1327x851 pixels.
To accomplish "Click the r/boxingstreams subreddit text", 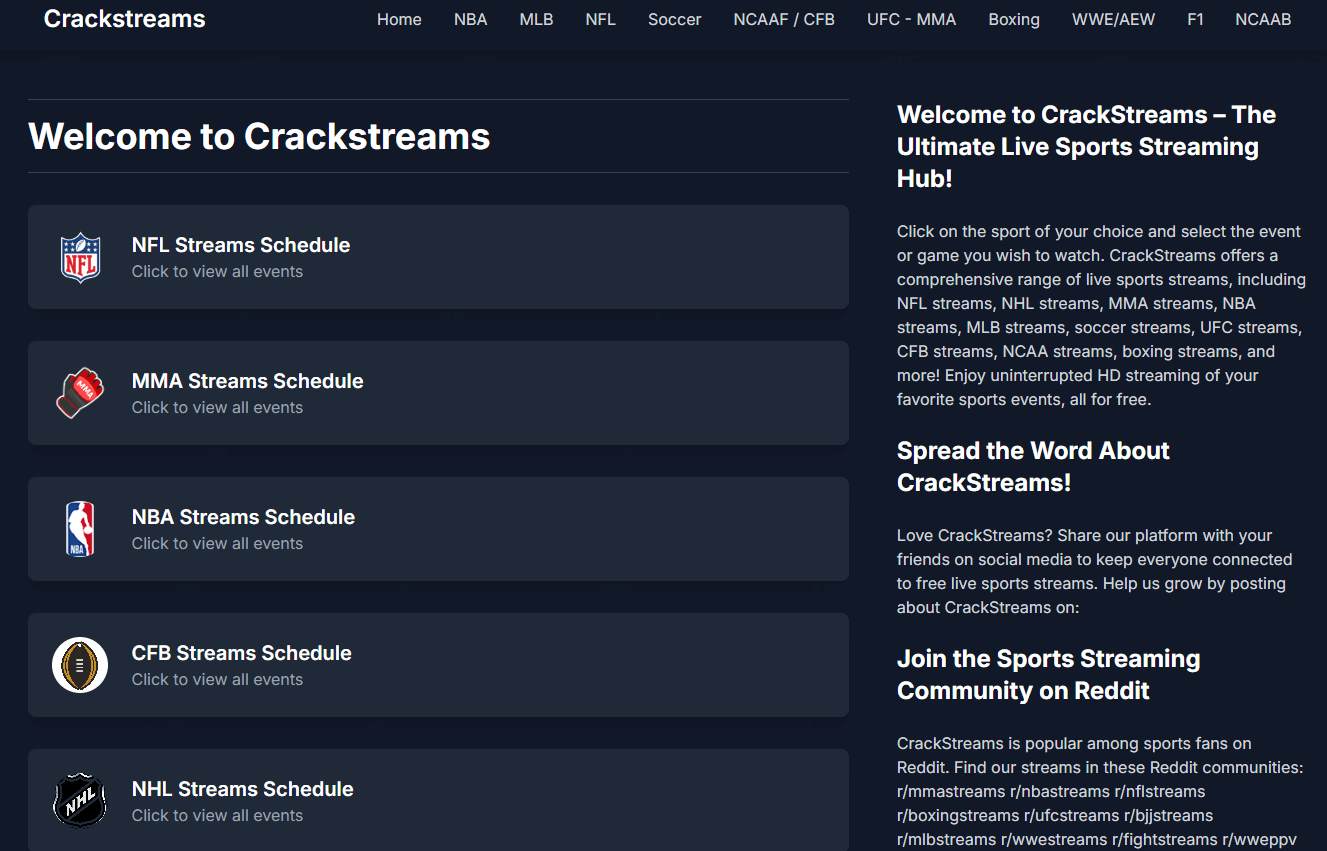I will coord(958,816).
